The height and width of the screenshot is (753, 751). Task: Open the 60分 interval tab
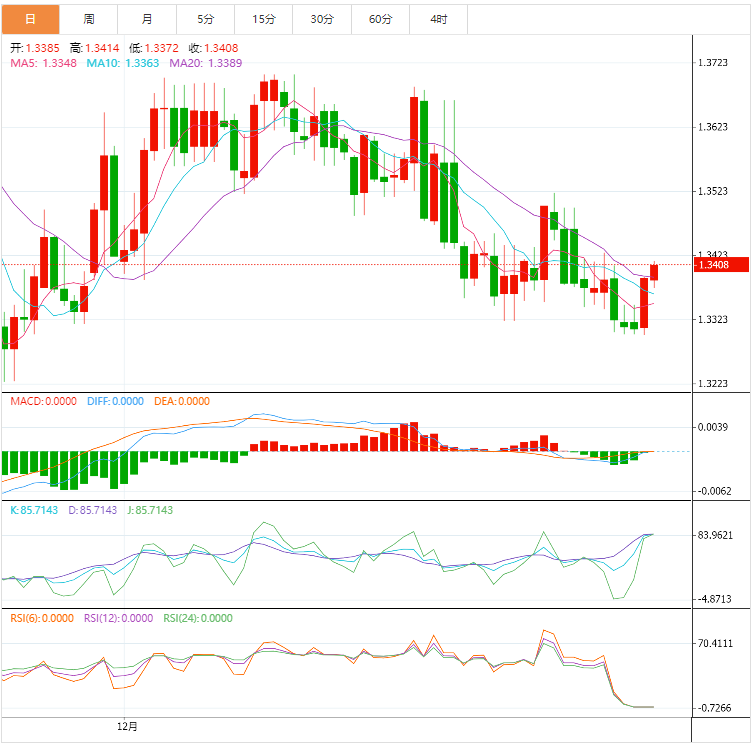pos(380,19)
